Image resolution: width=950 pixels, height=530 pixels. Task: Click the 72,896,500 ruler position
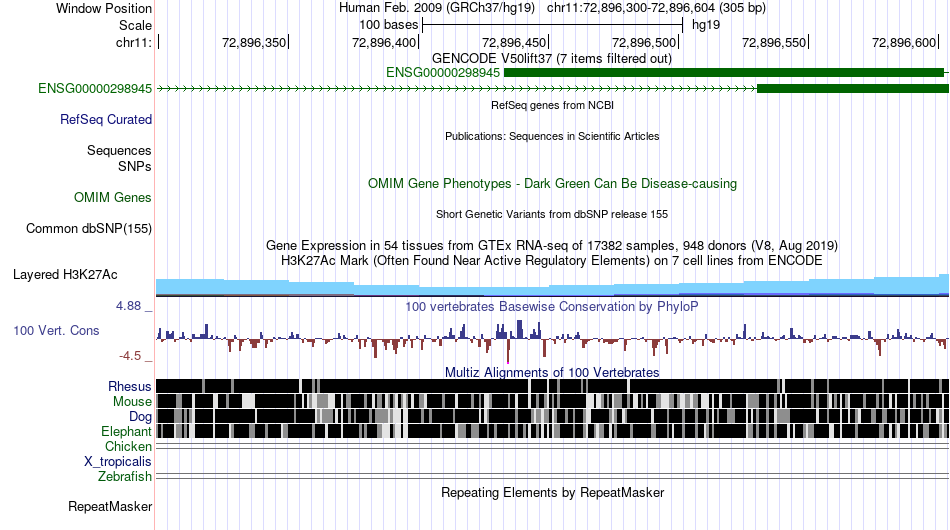pos(644,42)
